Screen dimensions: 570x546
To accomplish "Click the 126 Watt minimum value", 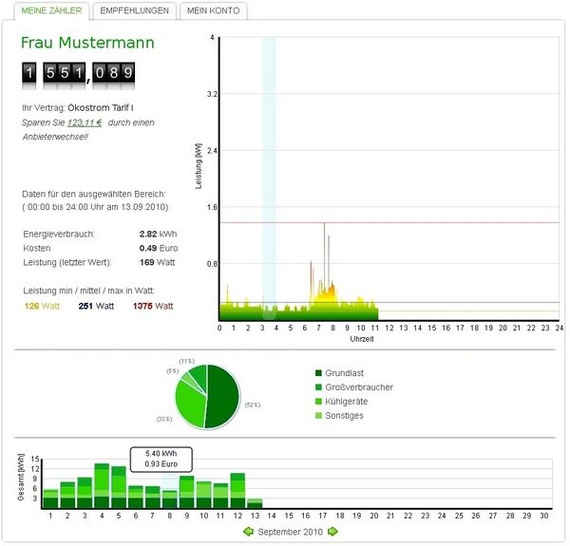I will pyautogui.click(x=42, y=306).
